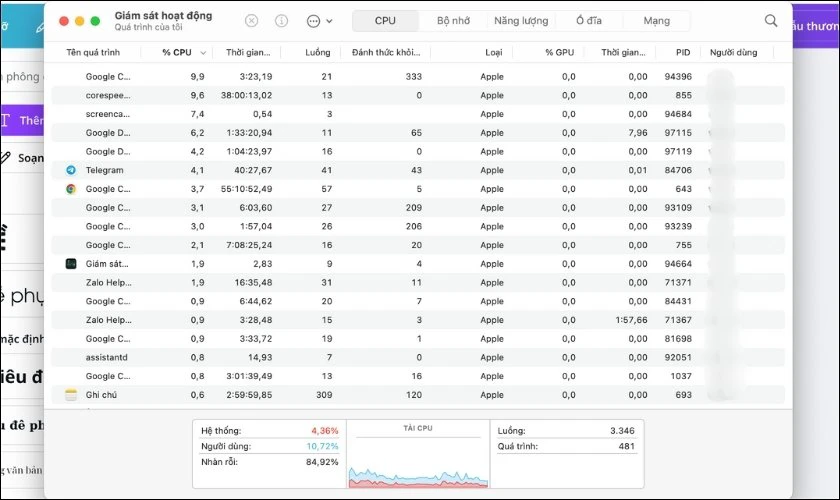Click the stop process X icon
This screenshot has width=840, height=500.
tap(251, 20)
